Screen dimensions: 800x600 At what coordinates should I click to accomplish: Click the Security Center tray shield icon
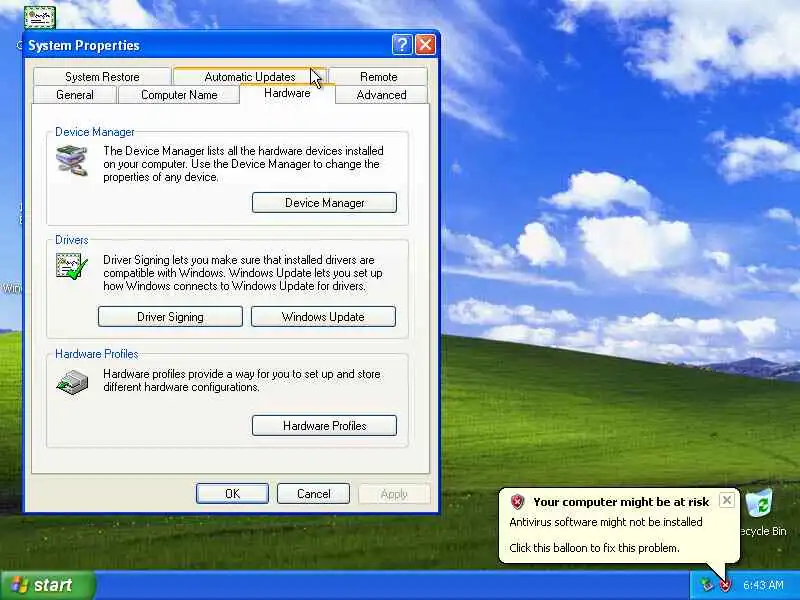click(726, 585)
